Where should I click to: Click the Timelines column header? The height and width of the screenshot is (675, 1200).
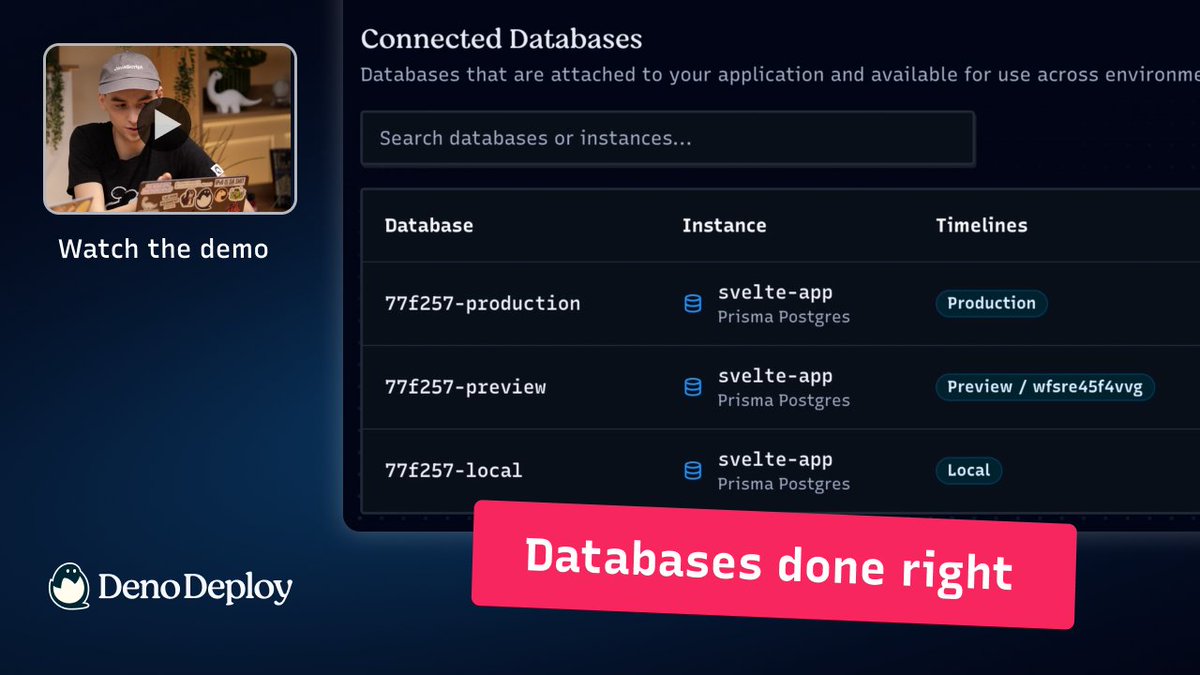point(981,225)
